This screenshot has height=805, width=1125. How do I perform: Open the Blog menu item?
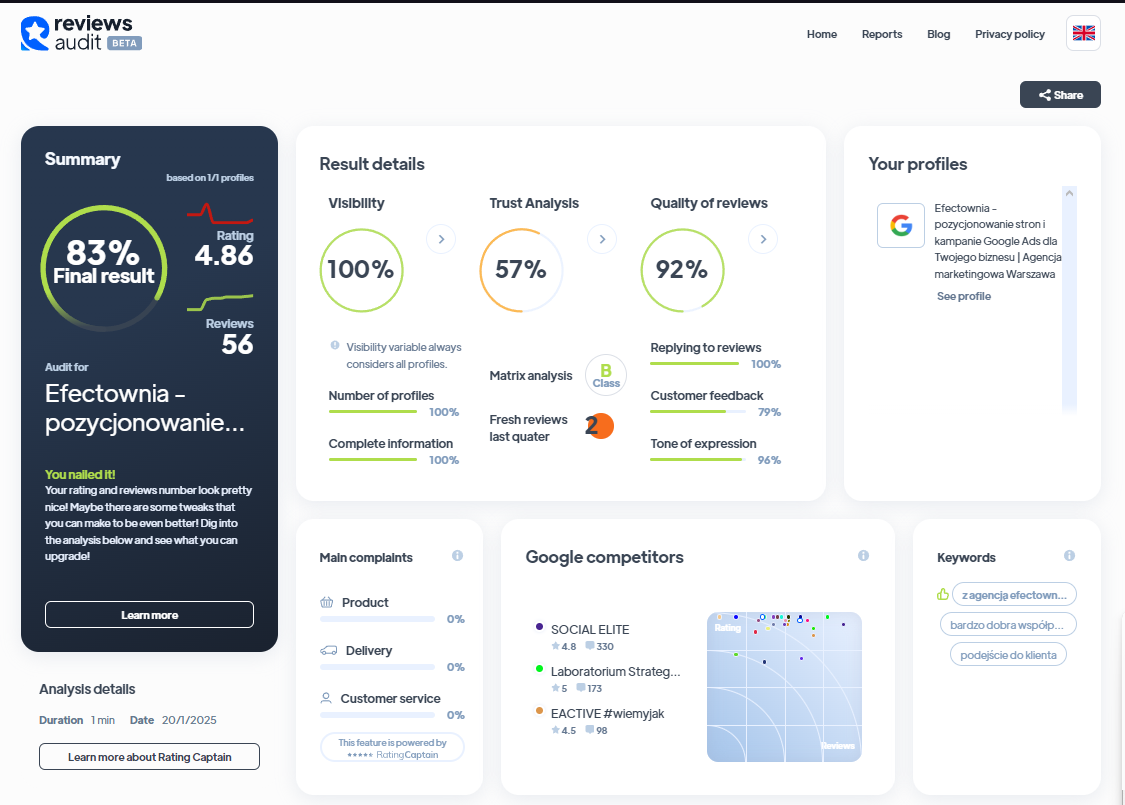pos(938,34)
